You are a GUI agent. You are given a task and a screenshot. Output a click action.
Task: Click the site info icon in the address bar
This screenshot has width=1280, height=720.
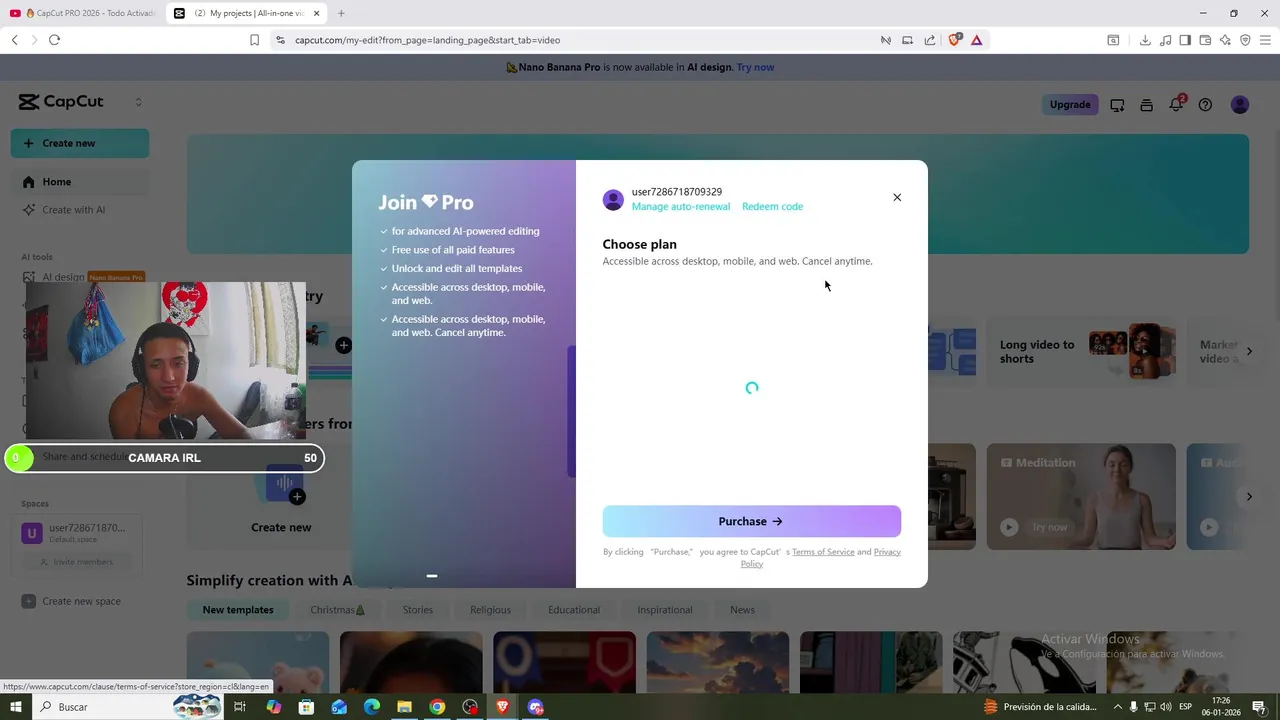click(x=280, y=40)
